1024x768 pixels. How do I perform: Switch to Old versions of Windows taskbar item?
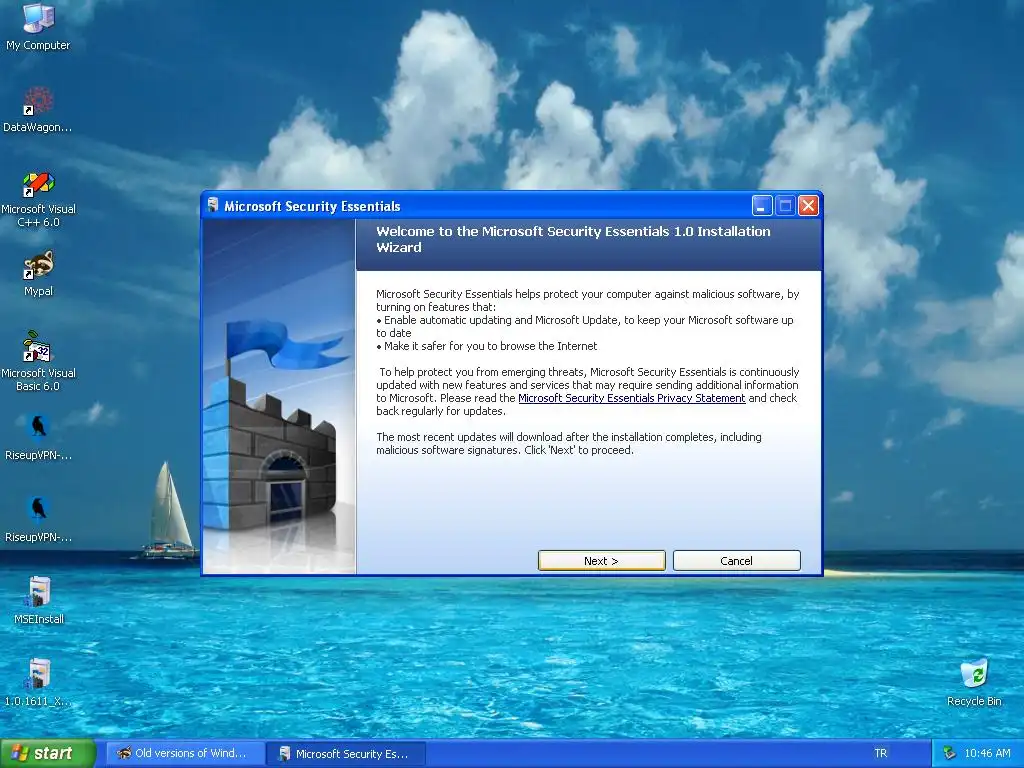185,754
